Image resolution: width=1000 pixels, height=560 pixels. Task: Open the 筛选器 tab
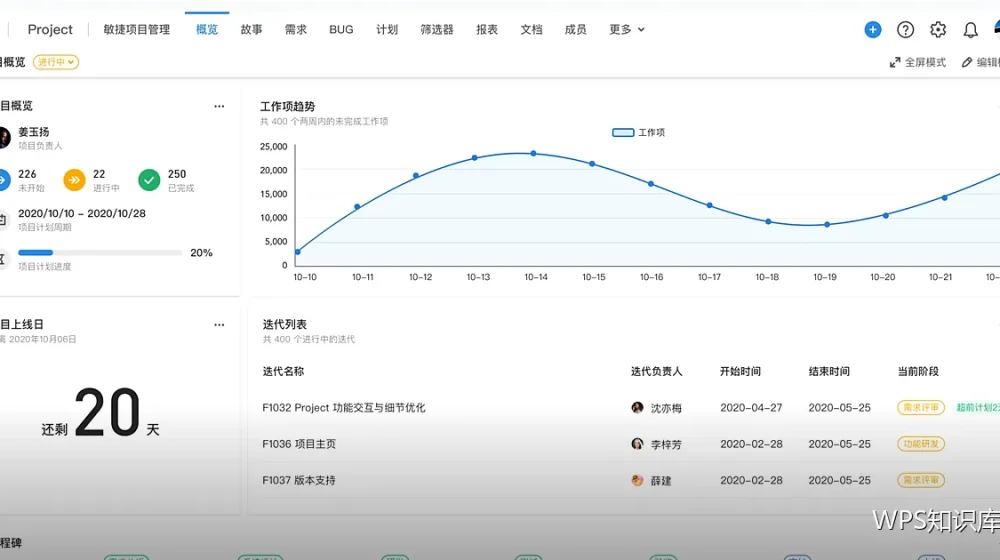coord(437,29)
